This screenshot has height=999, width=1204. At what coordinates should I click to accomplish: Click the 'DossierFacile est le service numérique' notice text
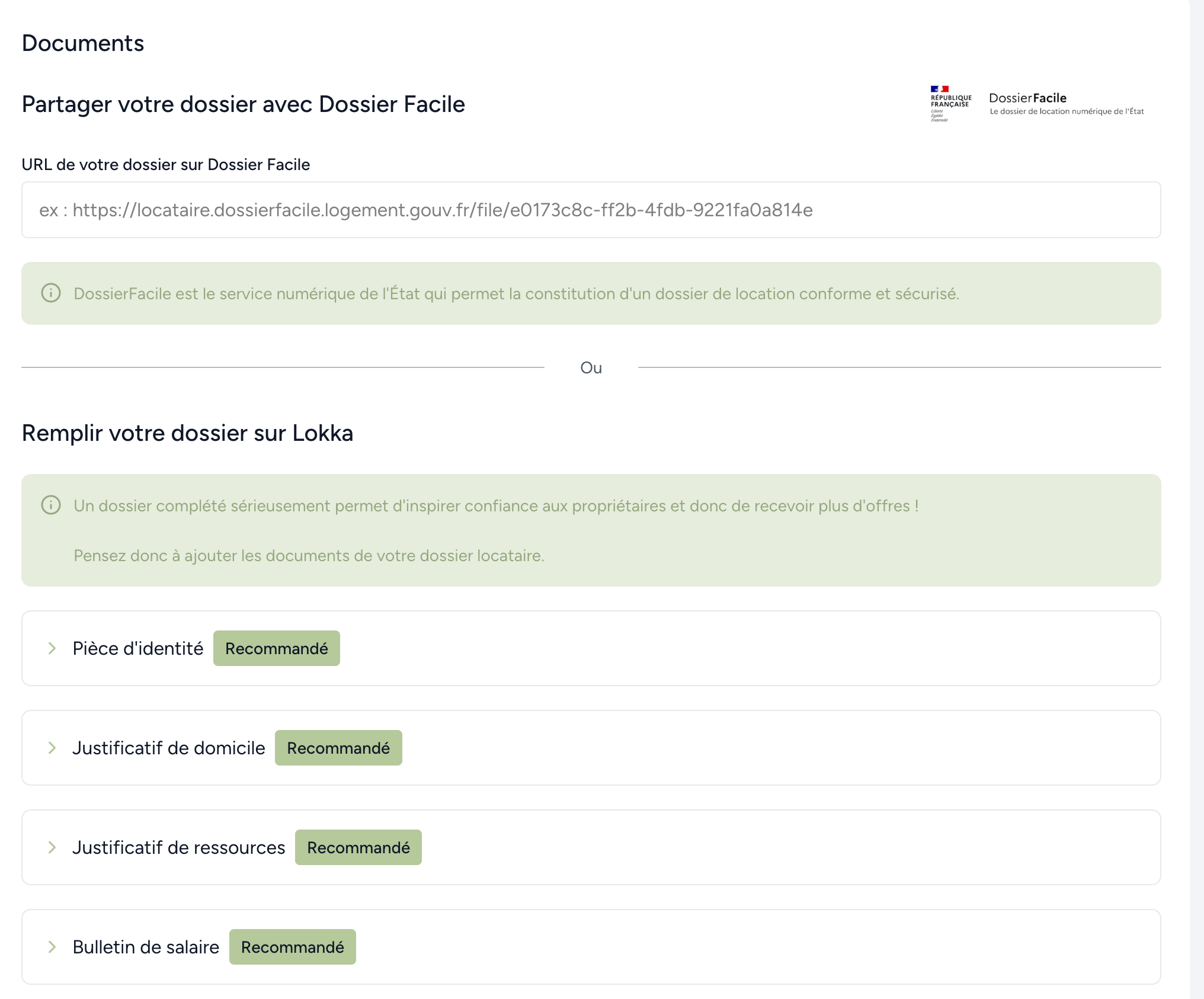[517, 294]
